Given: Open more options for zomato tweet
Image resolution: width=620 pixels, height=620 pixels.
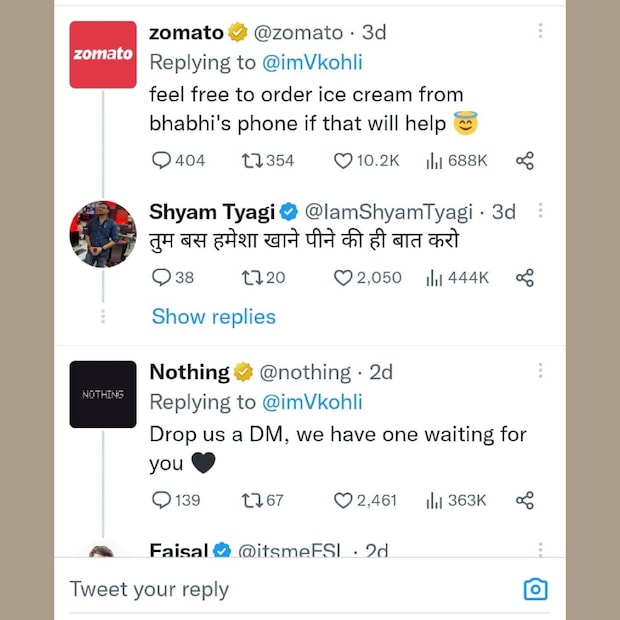Looking at the screenshot, I should pos(540,31).
